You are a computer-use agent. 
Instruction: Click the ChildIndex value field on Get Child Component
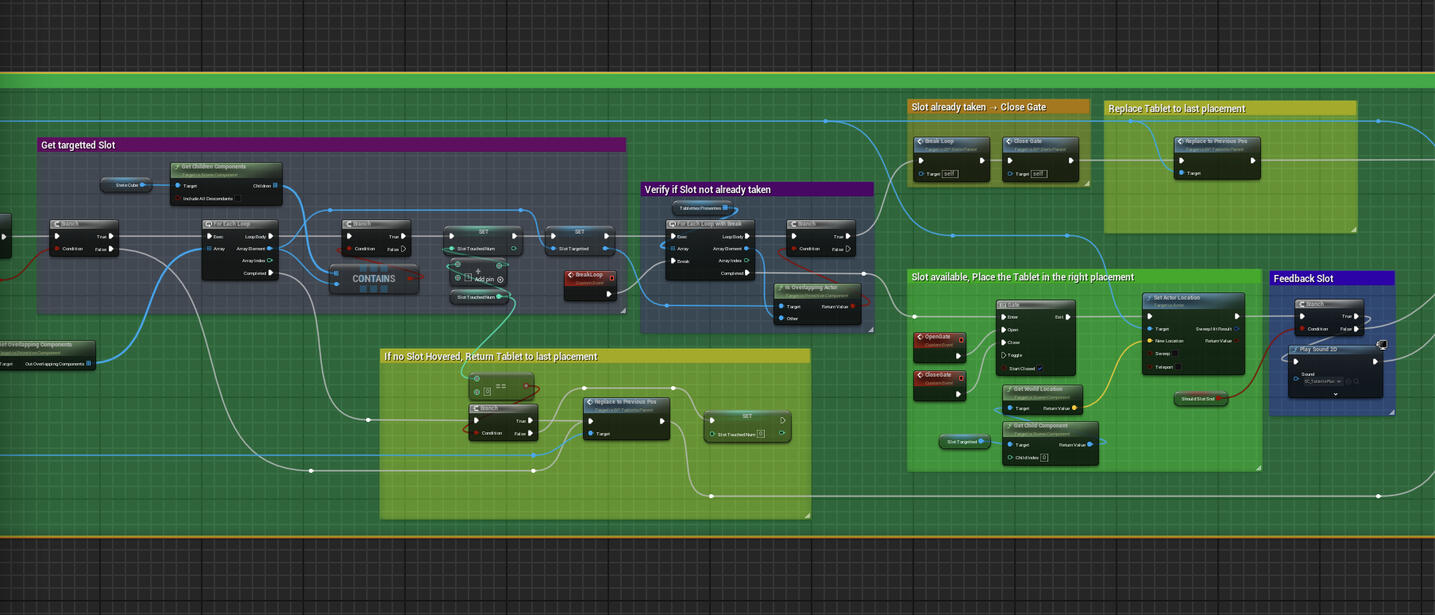(1044, 457)
